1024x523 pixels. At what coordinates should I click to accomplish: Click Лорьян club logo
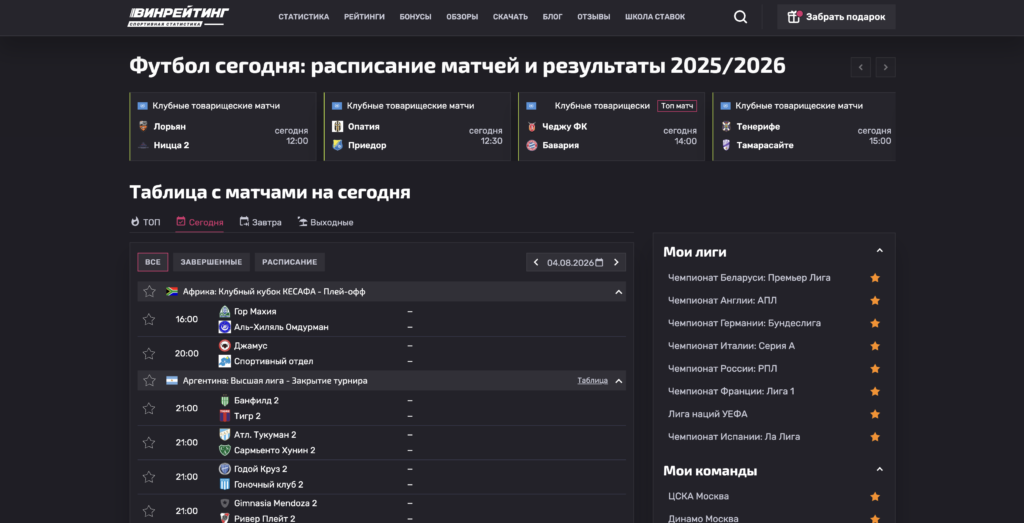[143, 127]
